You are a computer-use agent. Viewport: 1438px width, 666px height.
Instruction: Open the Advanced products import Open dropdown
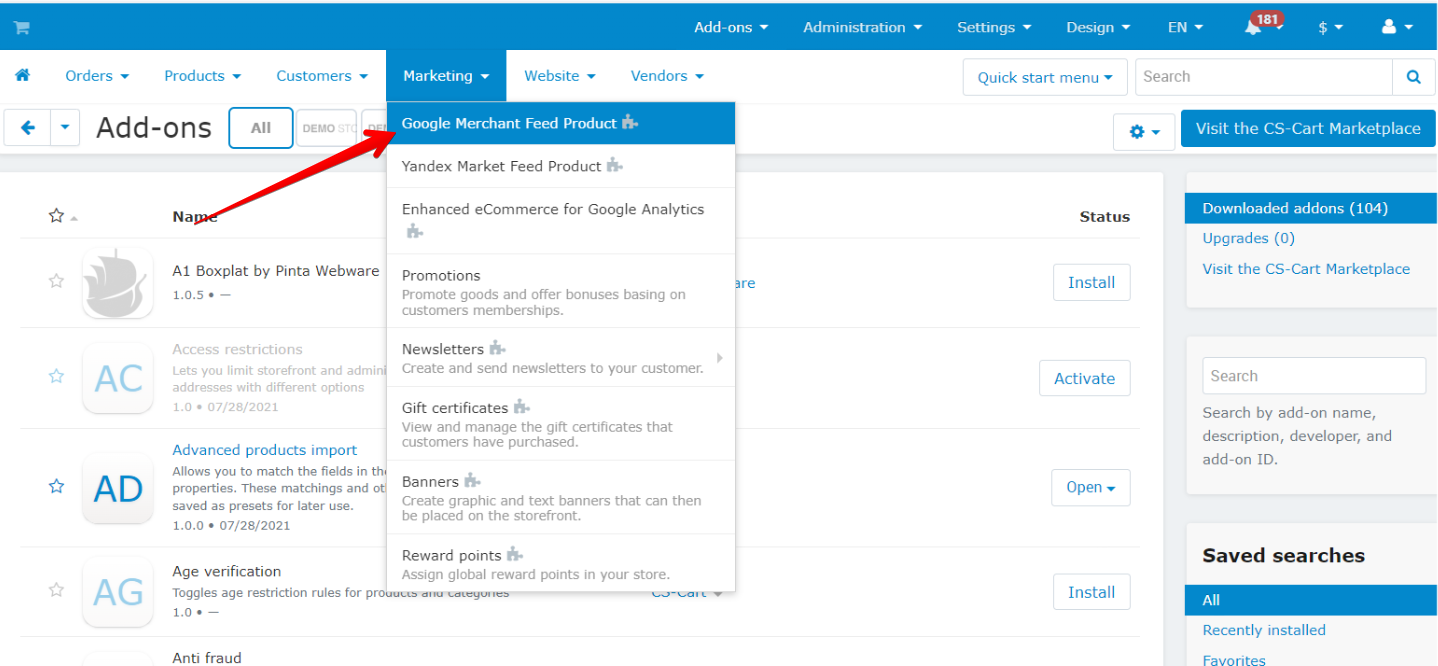click(1091, 487)
